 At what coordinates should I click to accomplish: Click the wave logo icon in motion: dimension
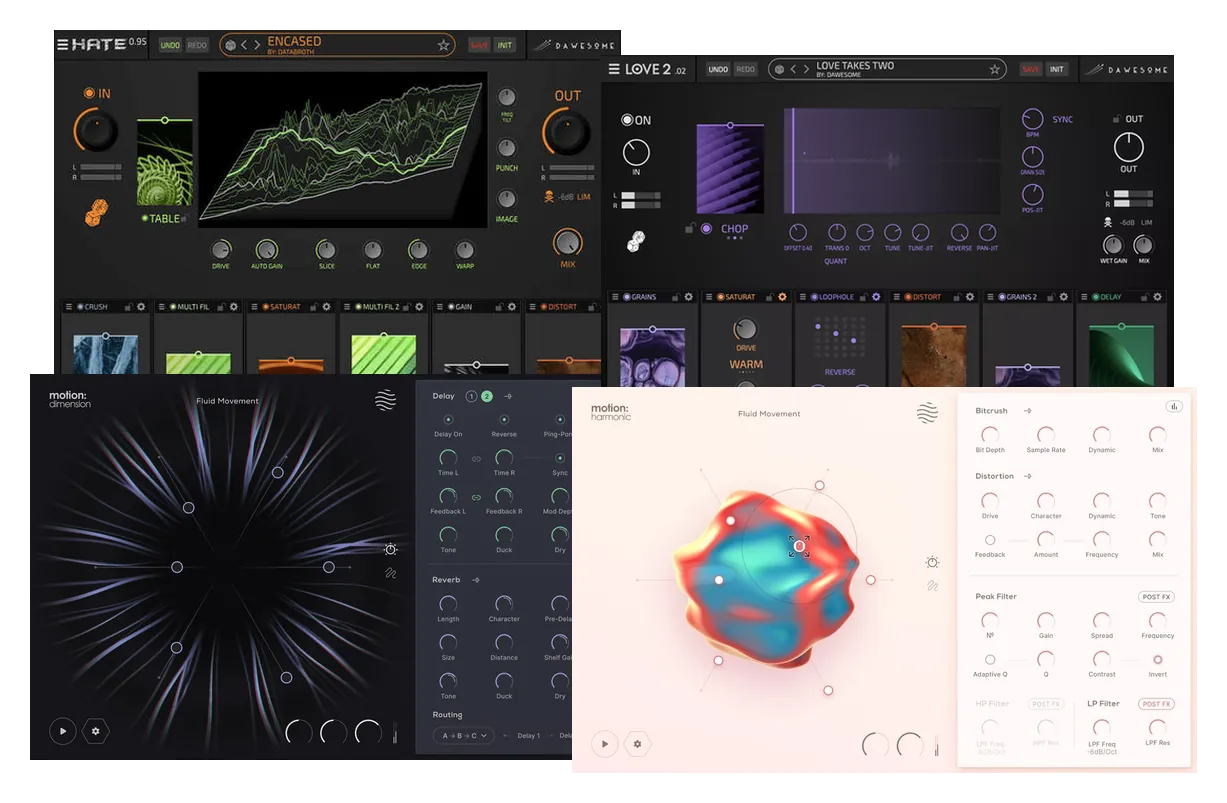point(385,401)
